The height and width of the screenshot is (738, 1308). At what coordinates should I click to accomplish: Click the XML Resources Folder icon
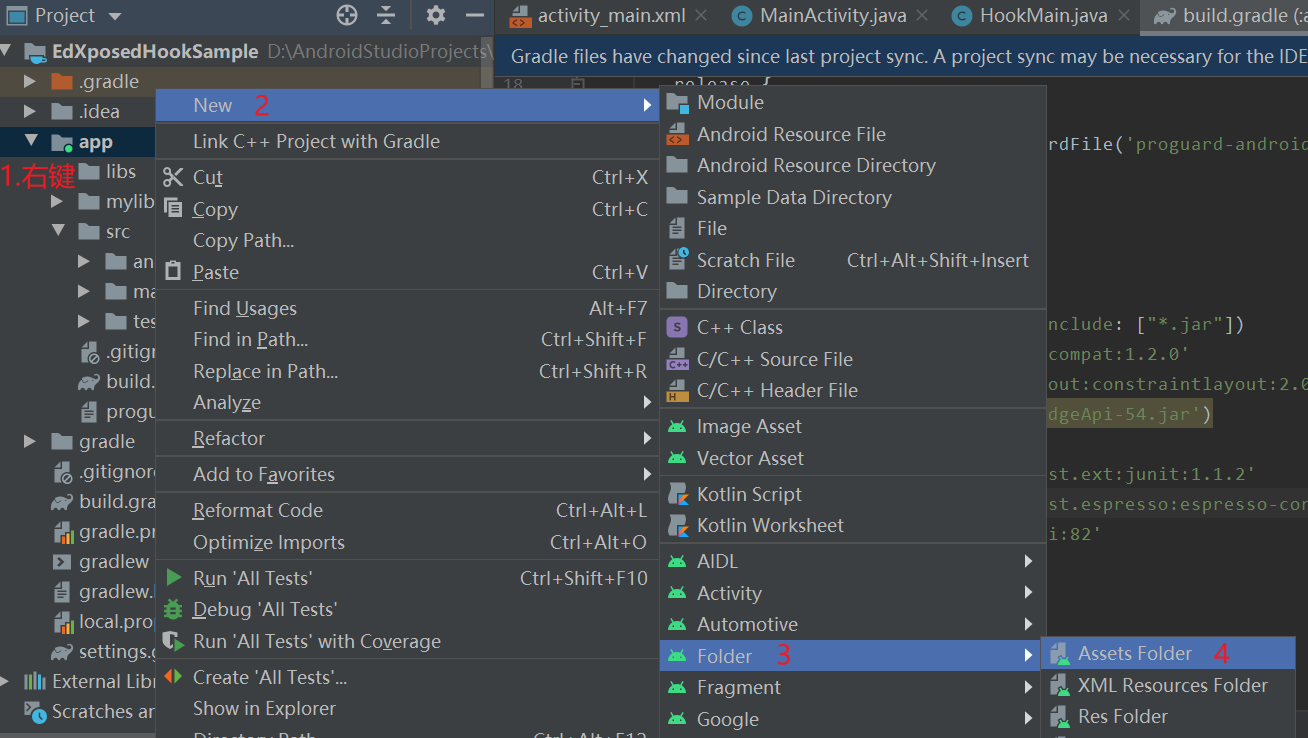[x=1059, y=685]
